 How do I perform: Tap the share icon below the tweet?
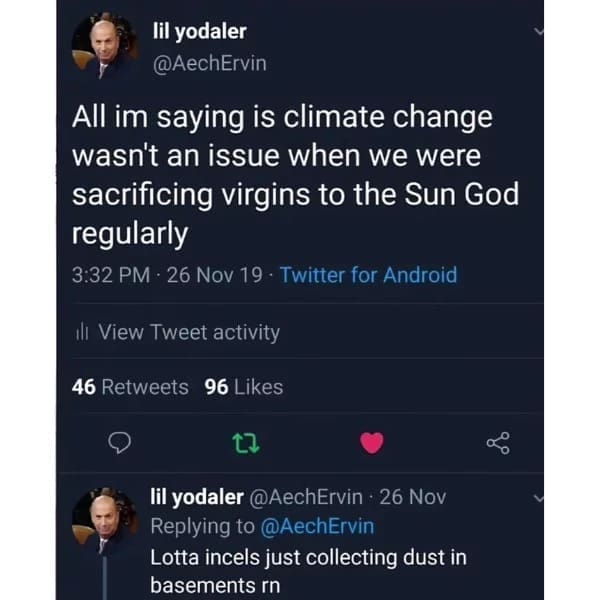tap(497, 442)
